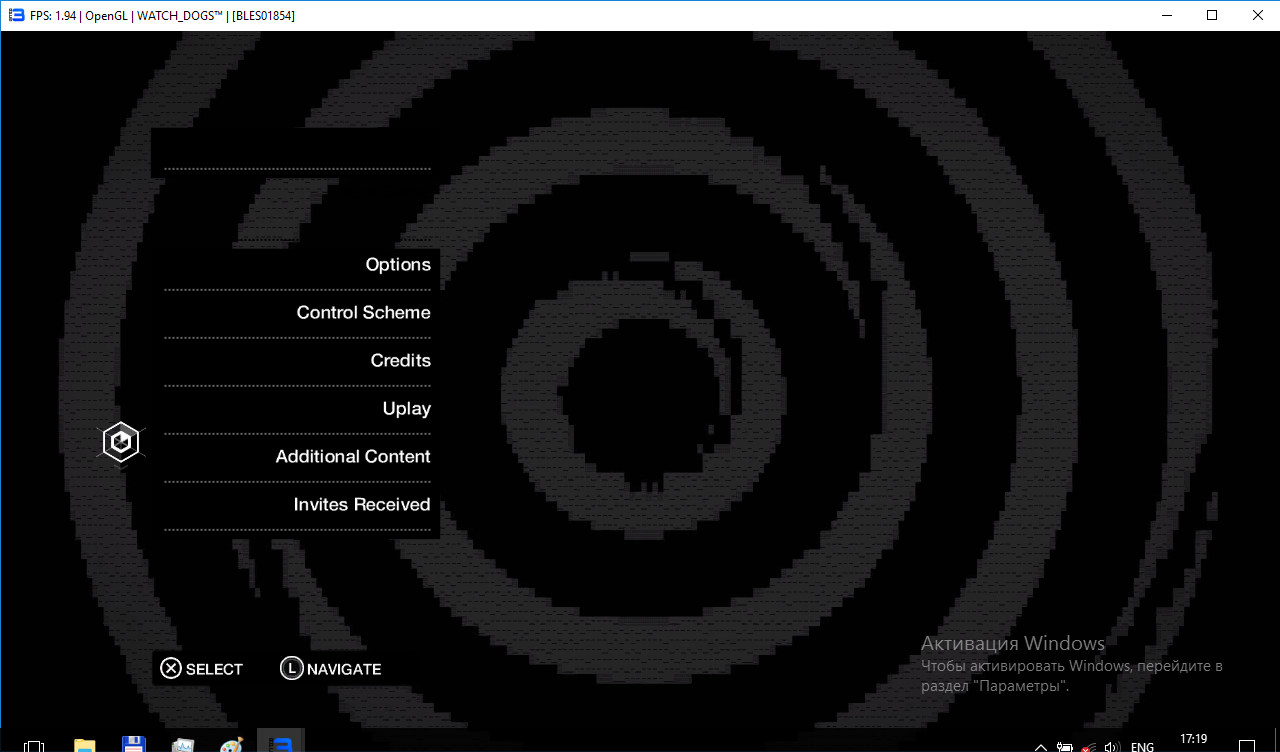The width and height of the screenshot is (1280, 752).
Task: Open the Control Scheme menu entry
Action: point(363,313)
